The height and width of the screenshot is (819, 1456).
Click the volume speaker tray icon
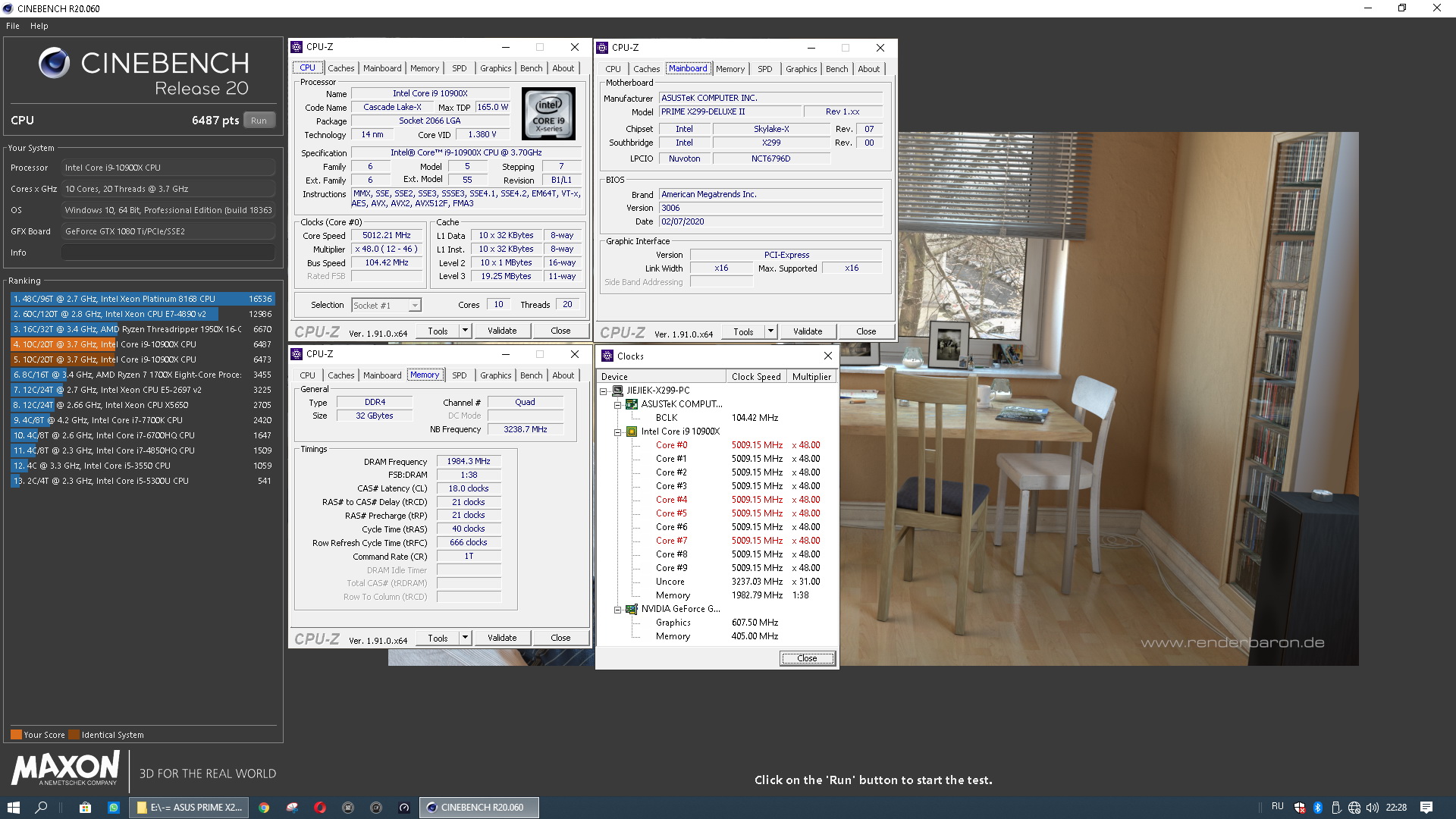pos(1373,808)
